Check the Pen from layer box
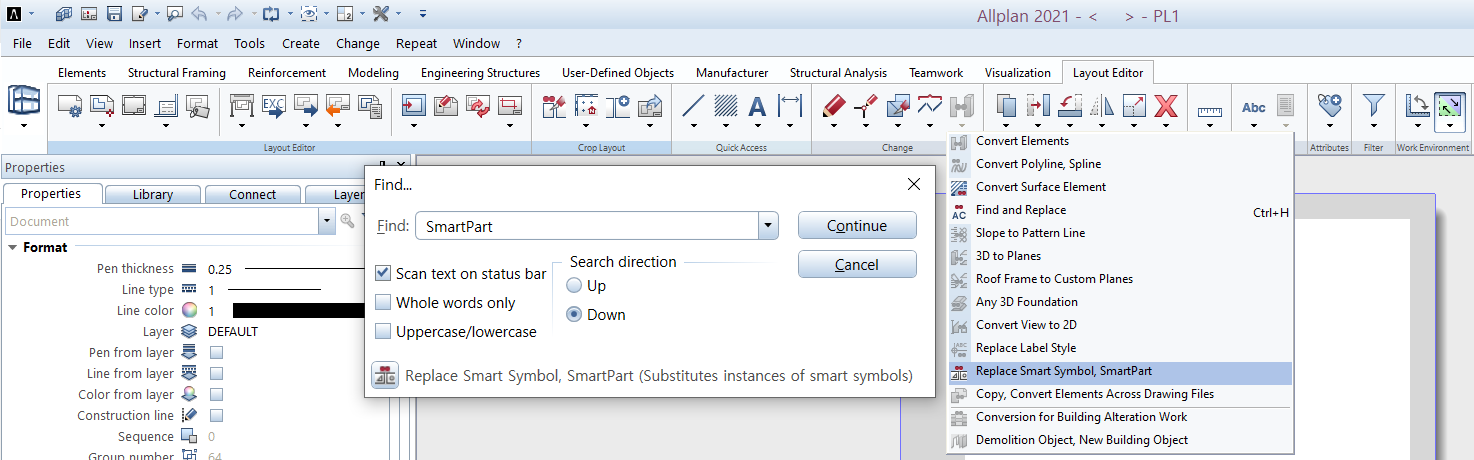This screenshot has height=460, width=1474. 216,353
